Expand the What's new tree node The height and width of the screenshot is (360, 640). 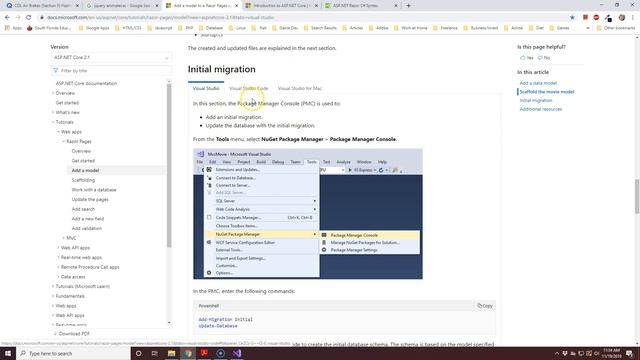(53, 112)
